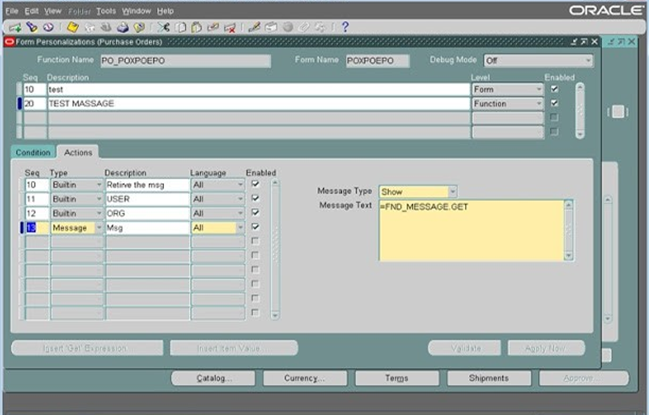Click the Delete Record icon with red X
This screenshot has width=649, height=415.
(230, 28)
